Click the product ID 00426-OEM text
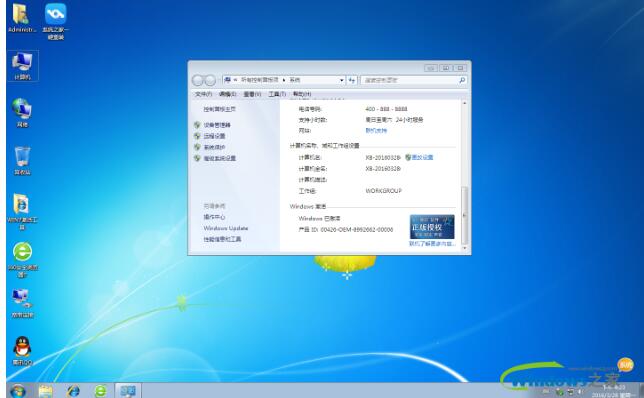 [346, 229]
